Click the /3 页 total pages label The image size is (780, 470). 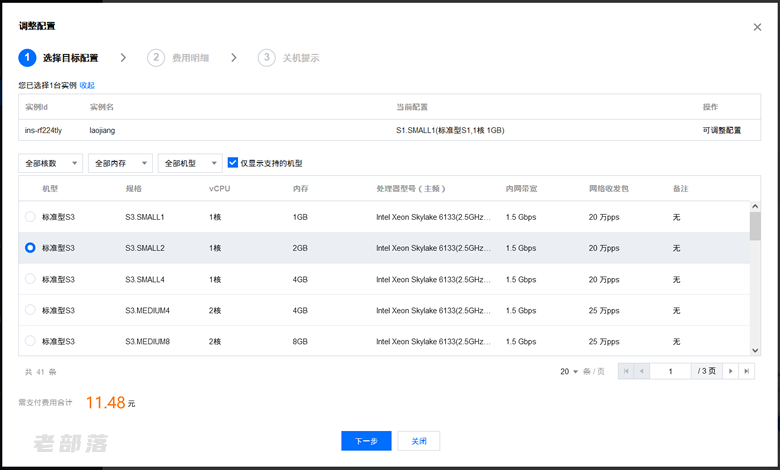coord(706,371)
